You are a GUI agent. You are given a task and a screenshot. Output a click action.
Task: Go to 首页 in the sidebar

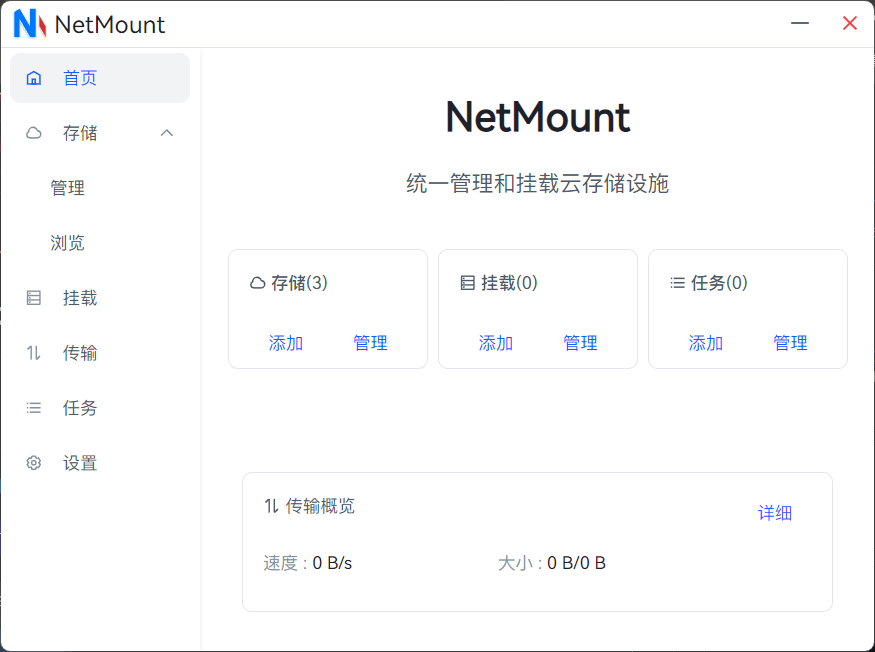click(80, 77)
